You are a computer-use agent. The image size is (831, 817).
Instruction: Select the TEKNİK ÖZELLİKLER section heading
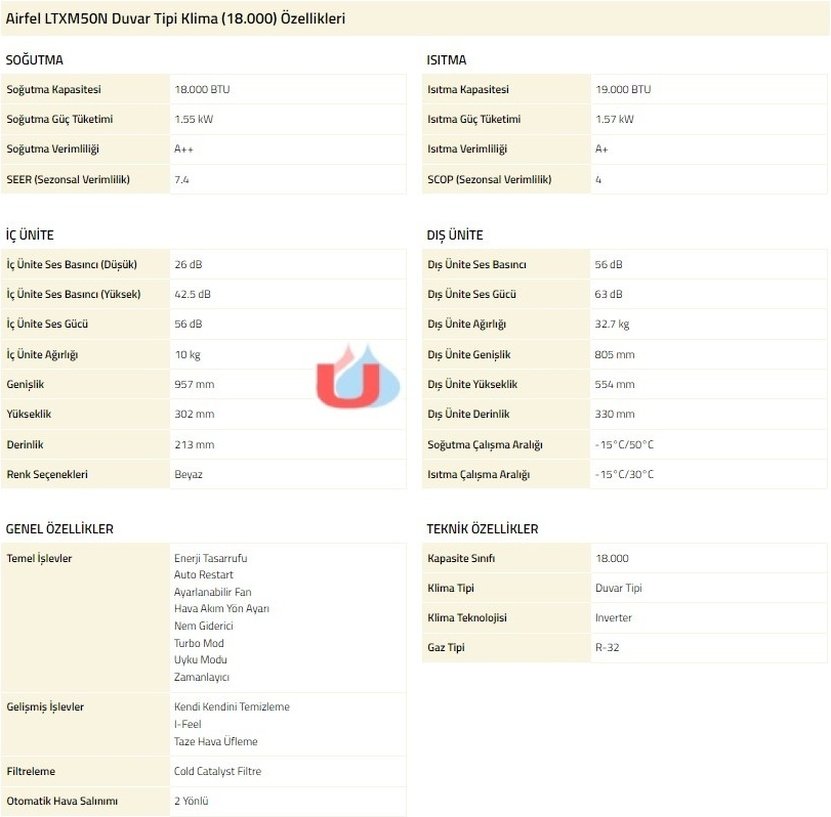[x=482, y=528]
